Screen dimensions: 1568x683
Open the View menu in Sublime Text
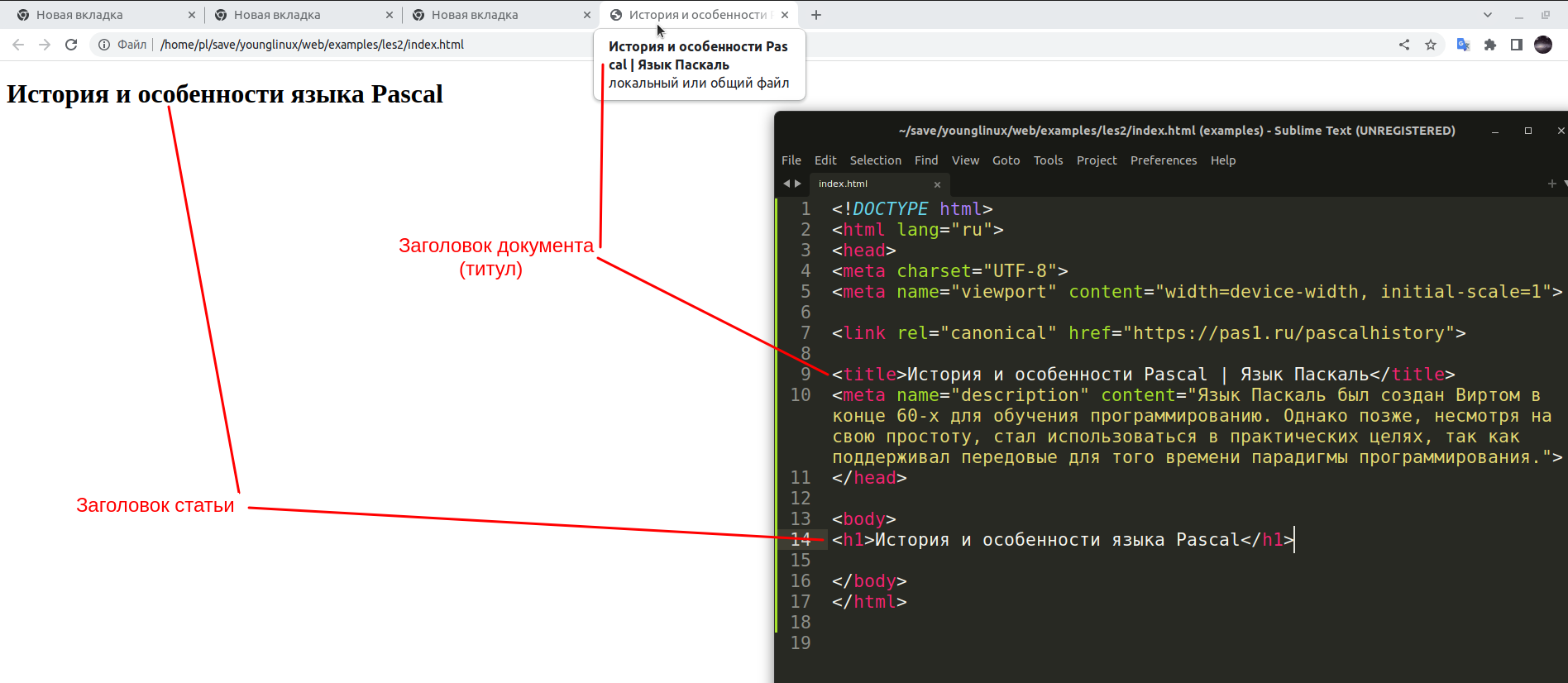(x=965, y=160)
